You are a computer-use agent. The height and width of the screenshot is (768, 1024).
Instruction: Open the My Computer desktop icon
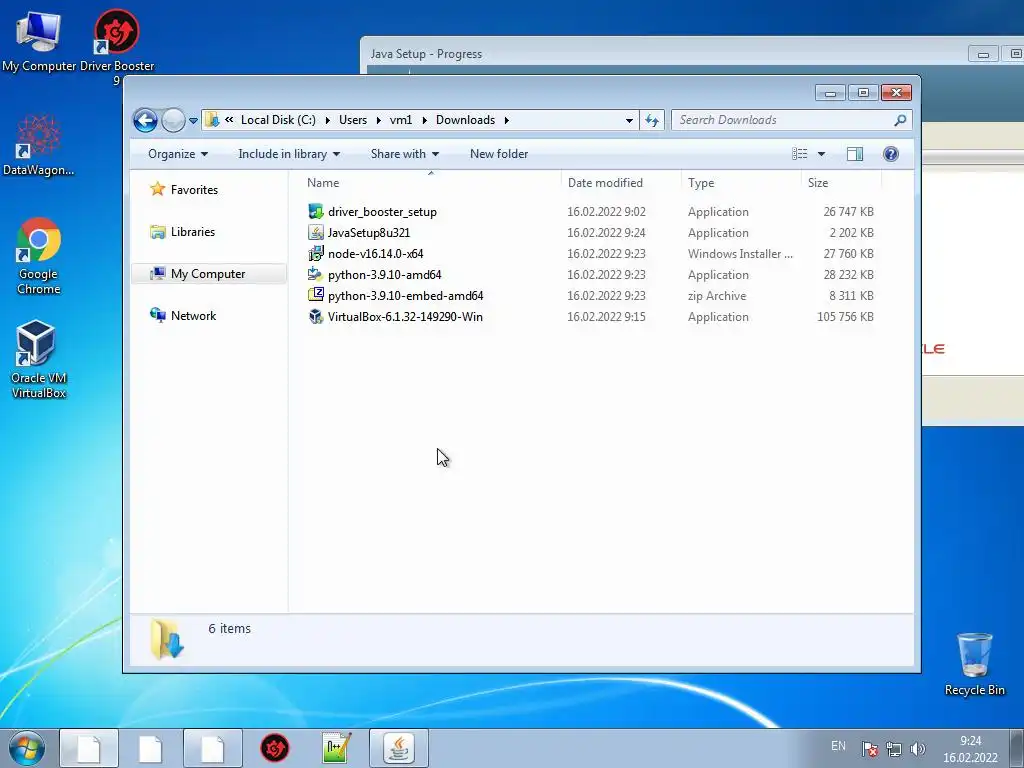pos(39,40)
